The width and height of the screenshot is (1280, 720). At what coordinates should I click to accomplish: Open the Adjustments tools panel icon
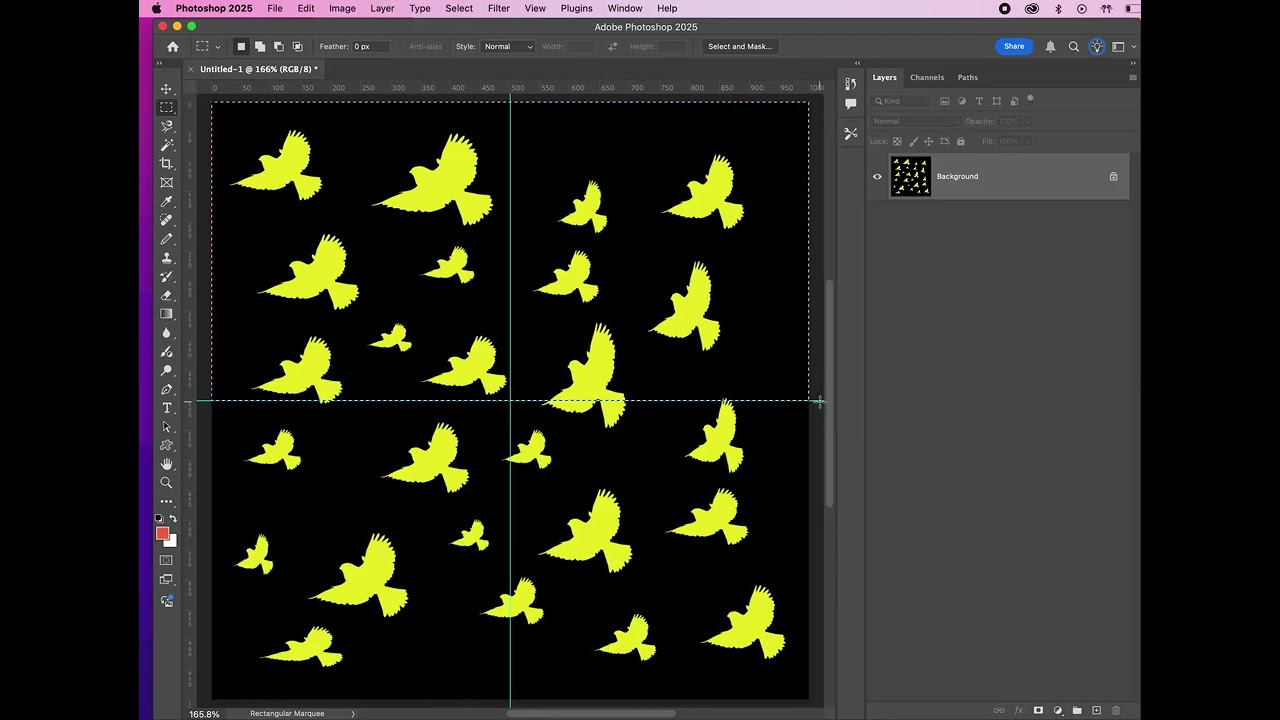pyautogui.click(x=851, y=133)
